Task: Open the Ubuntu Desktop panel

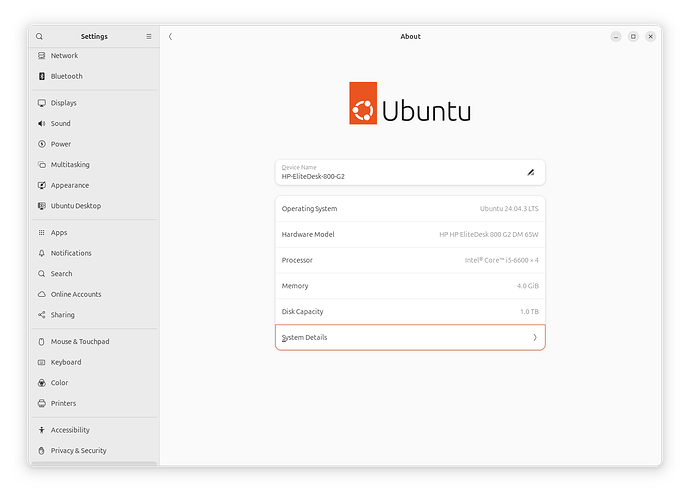Action: [94, 206]
